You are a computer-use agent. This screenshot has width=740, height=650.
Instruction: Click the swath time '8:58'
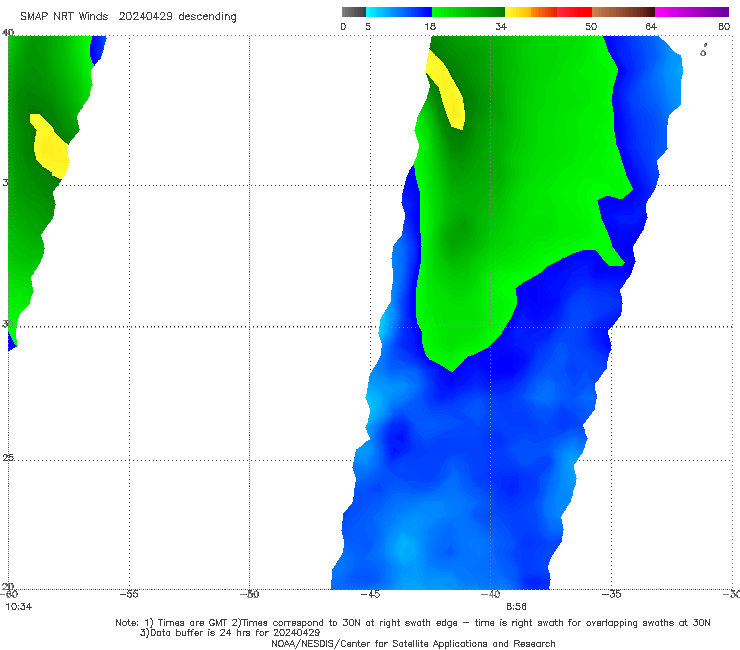[x=516, y=607]
